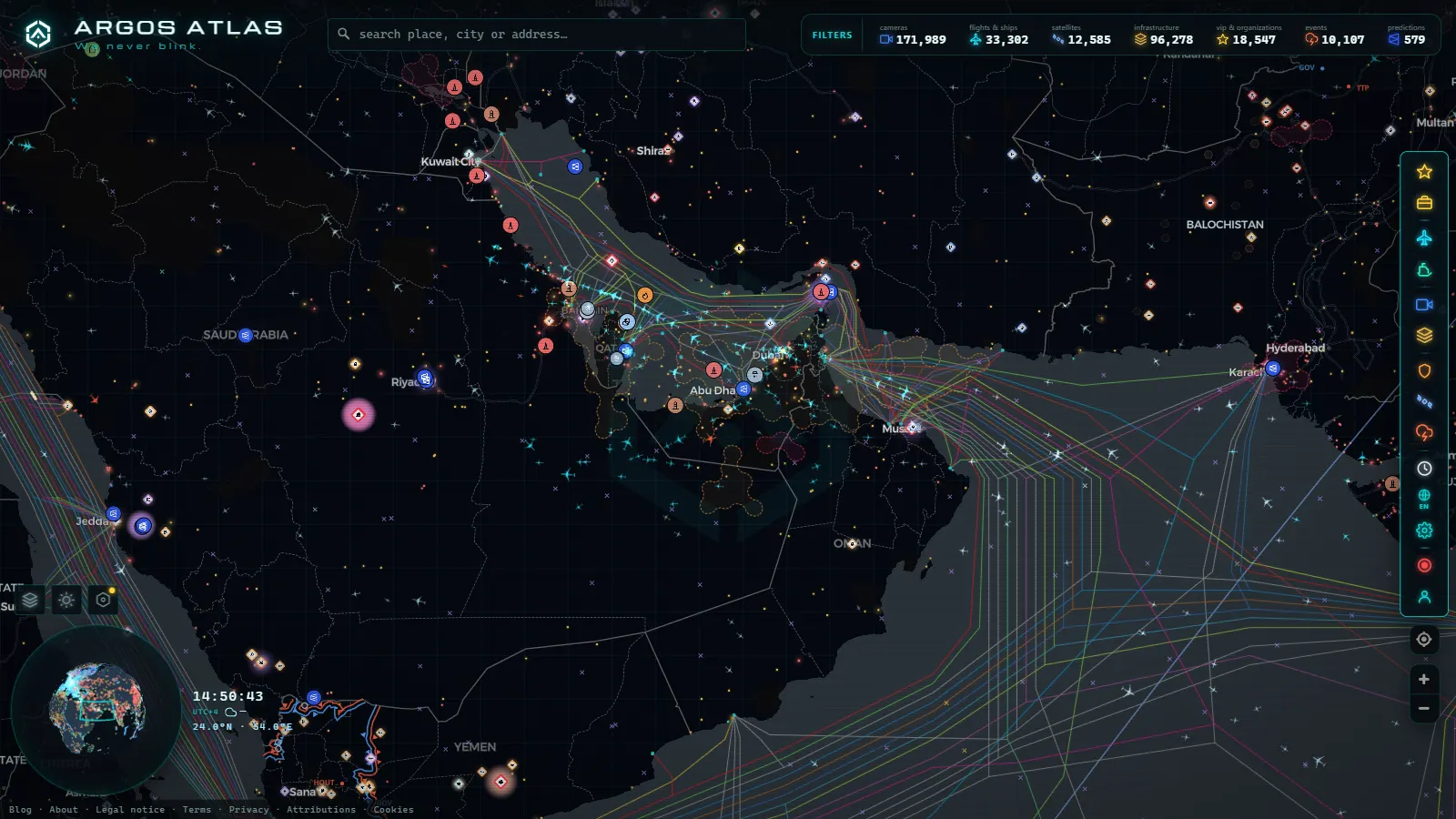The width and height of the screenshot is (1456, 819).
Task: Zoom out with the minus button
Action: (x=1424, y=709)
